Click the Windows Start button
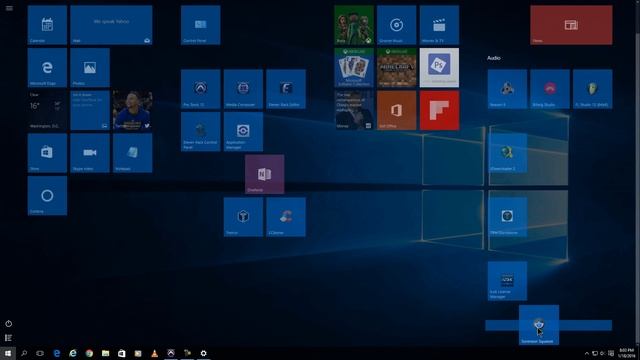The height and width of the screenshot is (360, 640). pyautogui.click(x=8, y=353)
